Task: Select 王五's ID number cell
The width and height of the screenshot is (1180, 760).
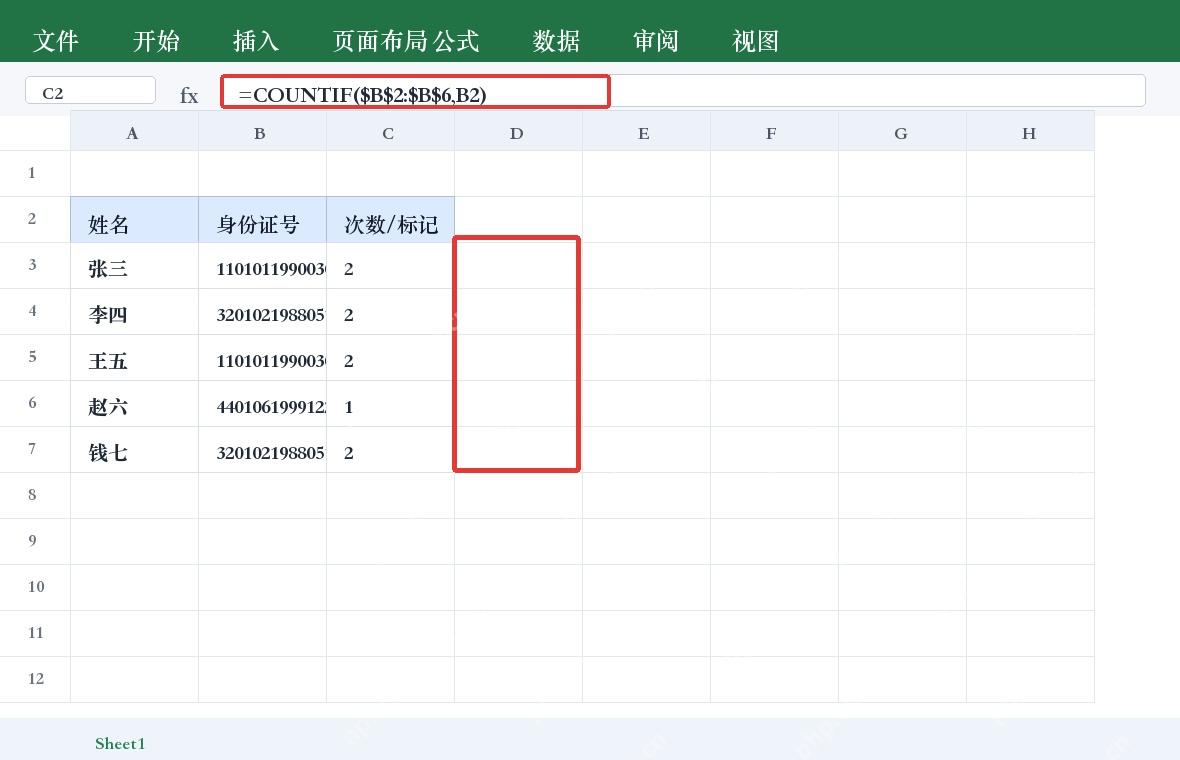Action: pos(262,357)
